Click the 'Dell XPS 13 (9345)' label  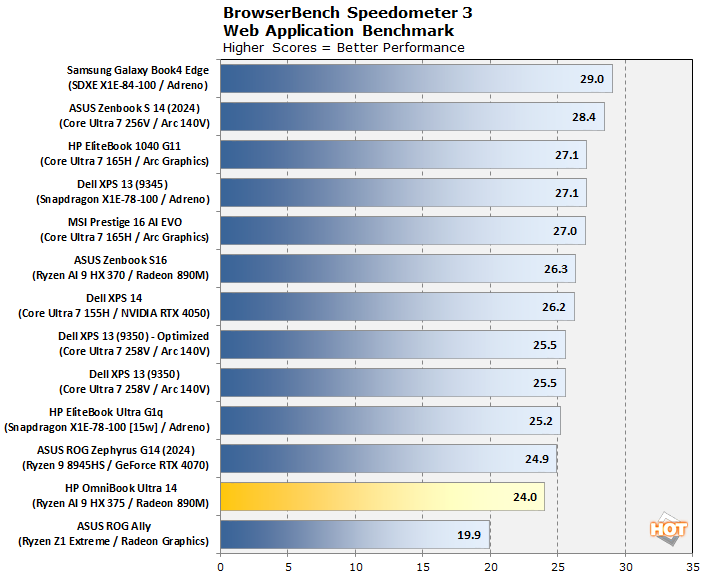point(122,184)
